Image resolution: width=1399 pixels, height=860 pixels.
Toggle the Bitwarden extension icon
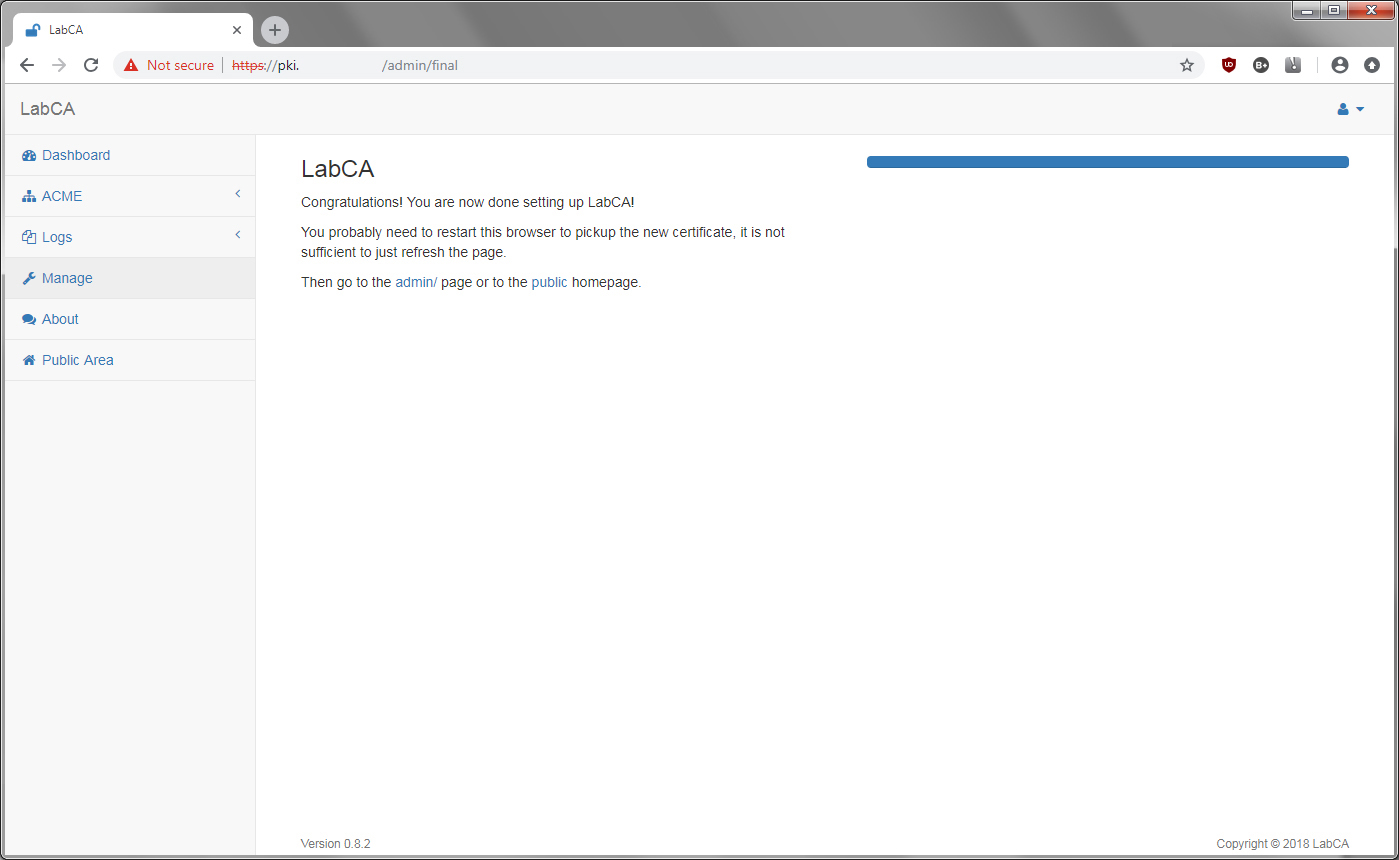coord(1261,64)
